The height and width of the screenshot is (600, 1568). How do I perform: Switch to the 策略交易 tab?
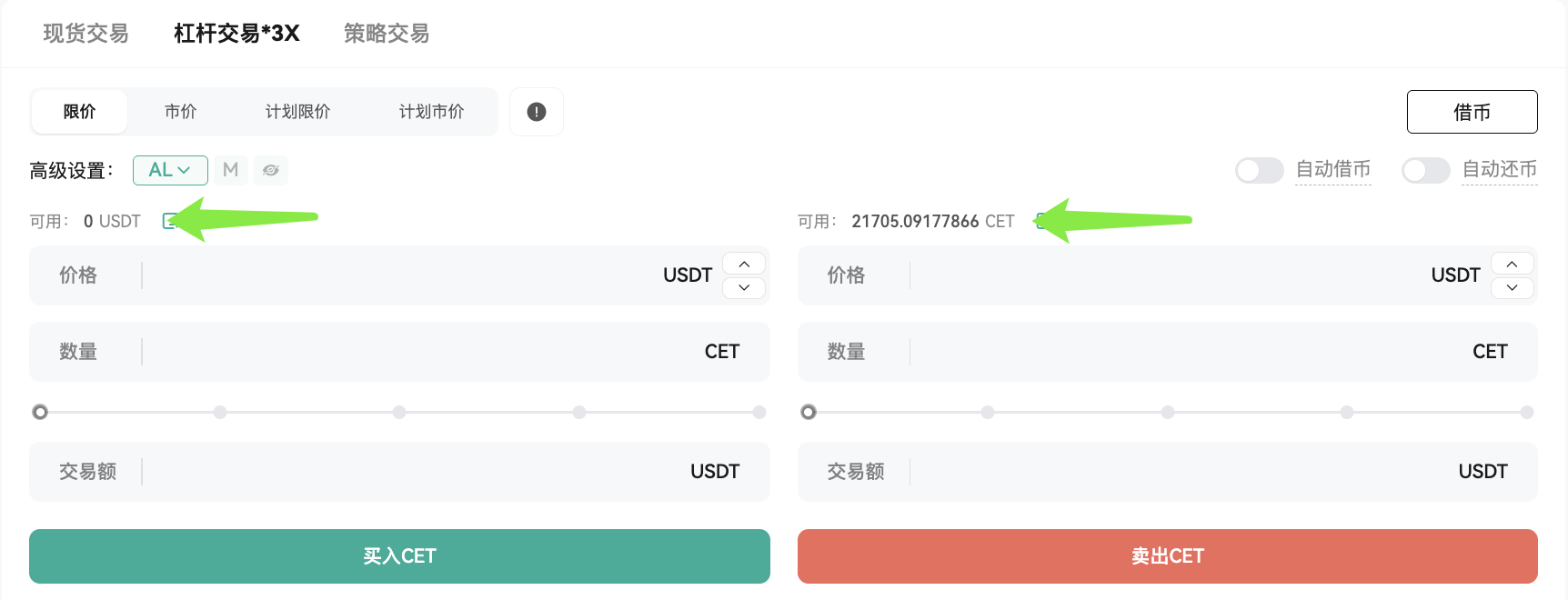click(386, 33)
